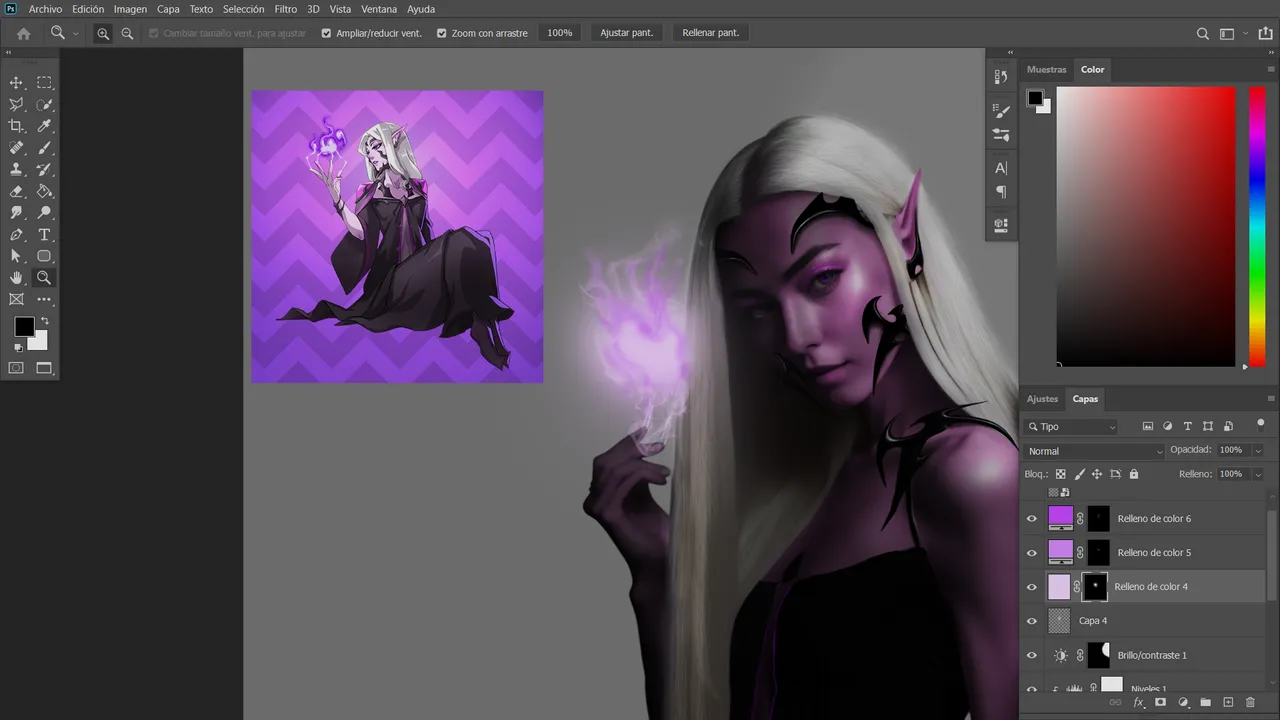Screen dimensions: 1280x720
Task: Hide the 'Relleno de color 5' layer
Action: pos(1032,552)
